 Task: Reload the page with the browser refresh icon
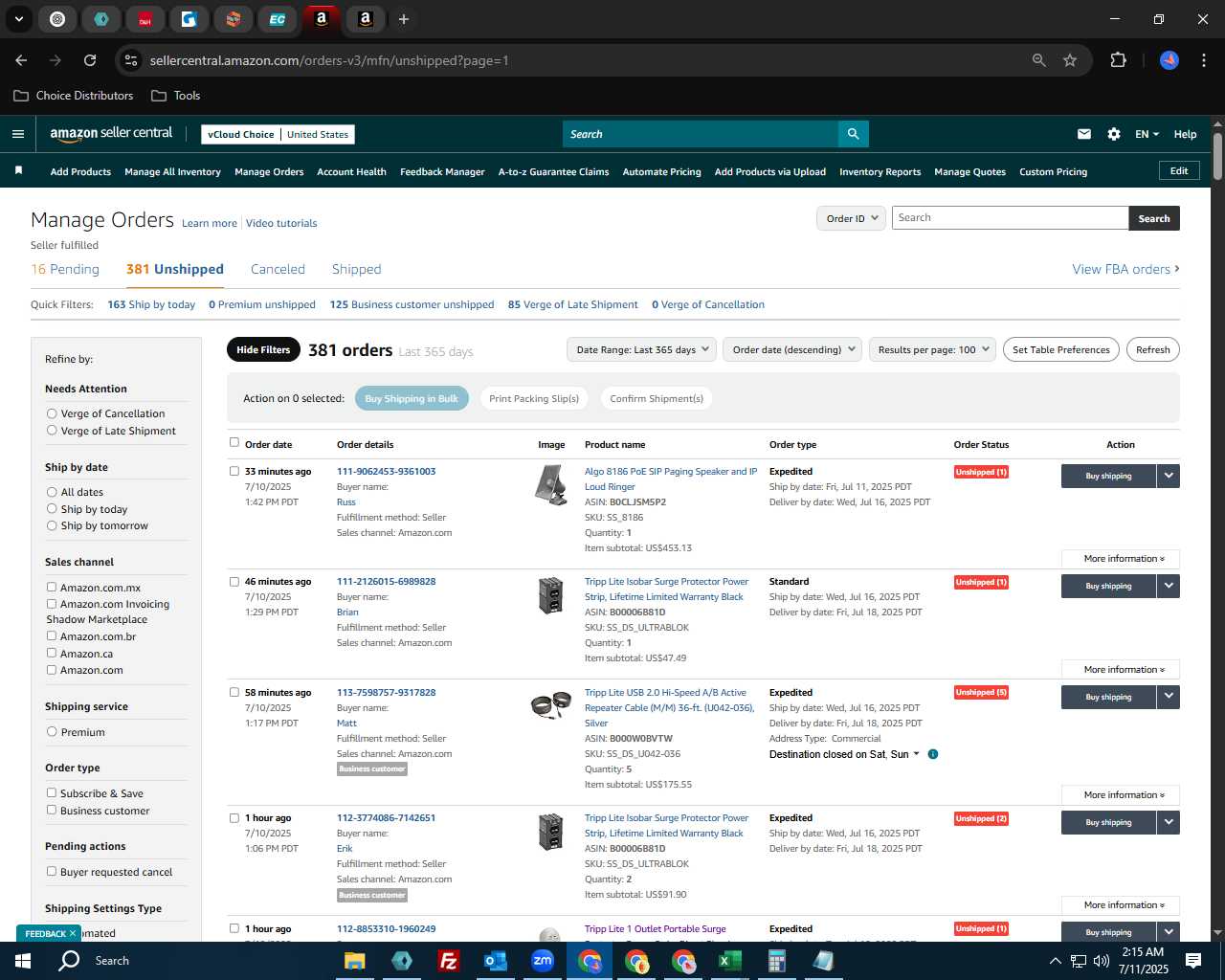(90, 60)
